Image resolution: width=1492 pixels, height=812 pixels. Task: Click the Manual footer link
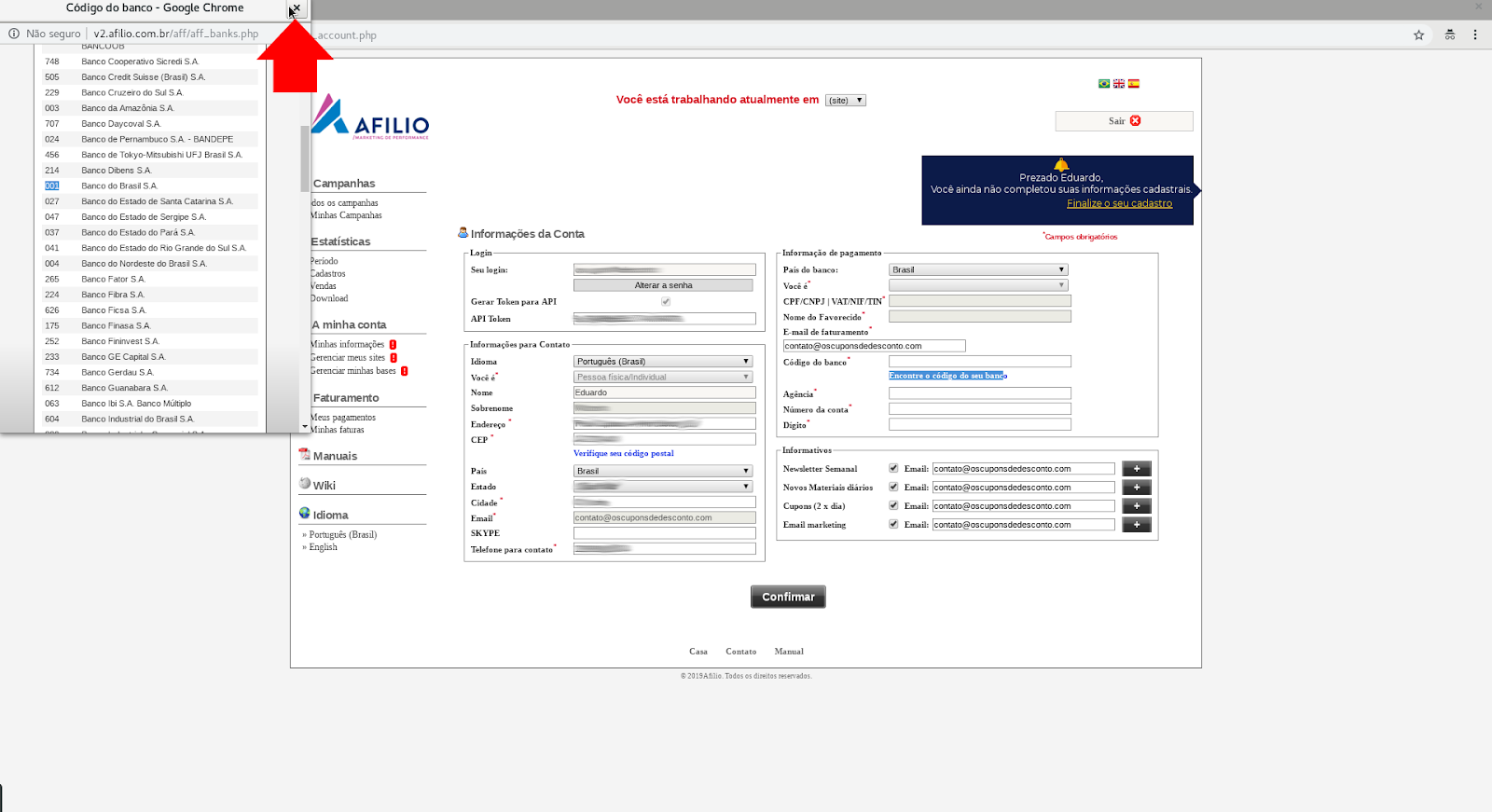pyautogui.click(x=789, y=652)
